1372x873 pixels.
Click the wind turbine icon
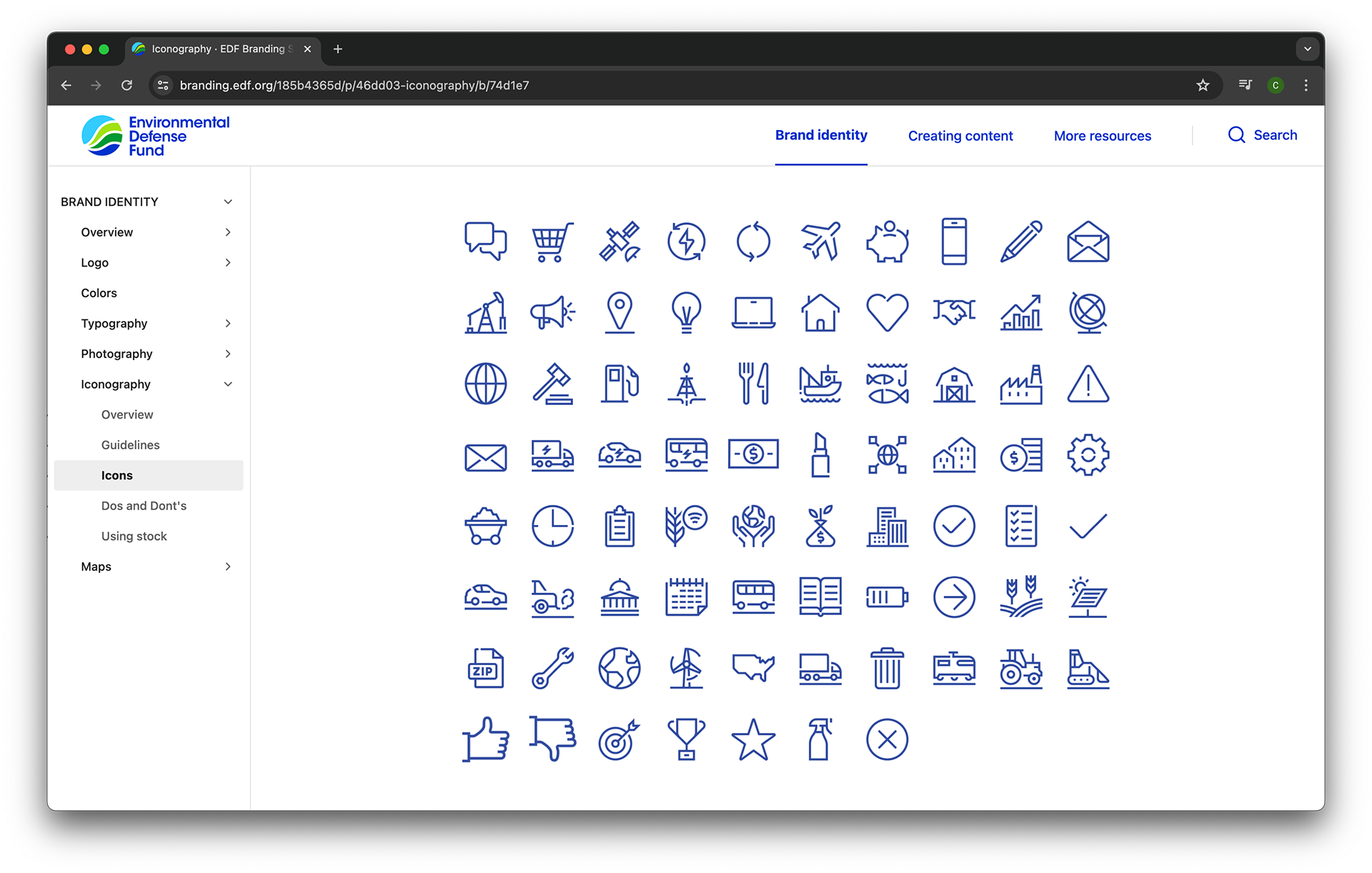686,668
